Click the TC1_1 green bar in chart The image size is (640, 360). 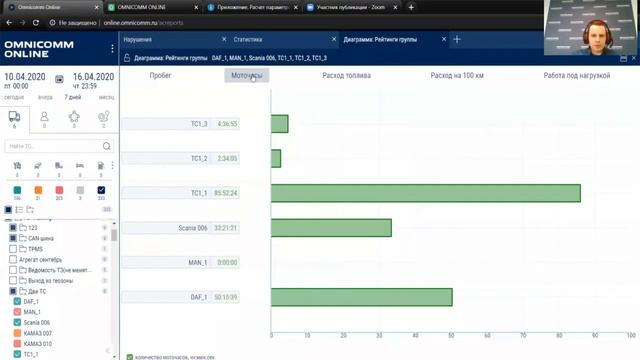(426, 193)
